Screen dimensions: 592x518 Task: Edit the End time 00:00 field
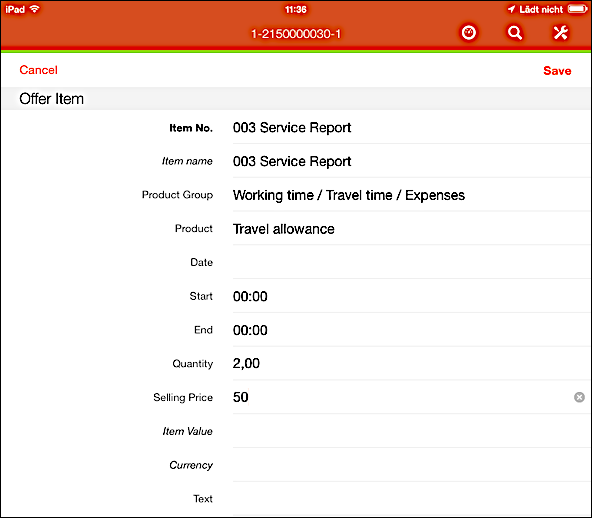tap(411, 330)
